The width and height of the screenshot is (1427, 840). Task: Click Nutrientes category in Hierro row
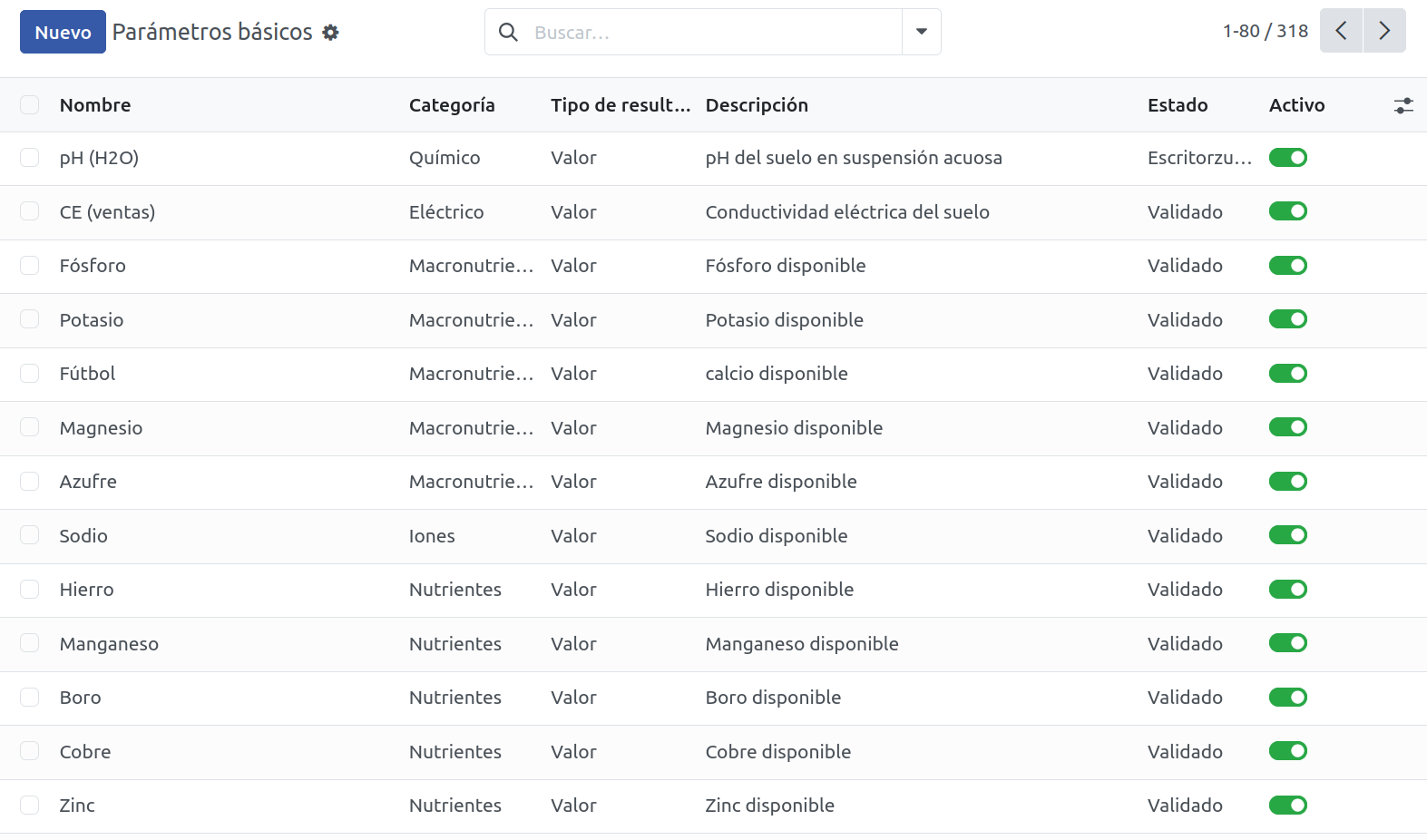pyautogui.click(x=455, y=590)
